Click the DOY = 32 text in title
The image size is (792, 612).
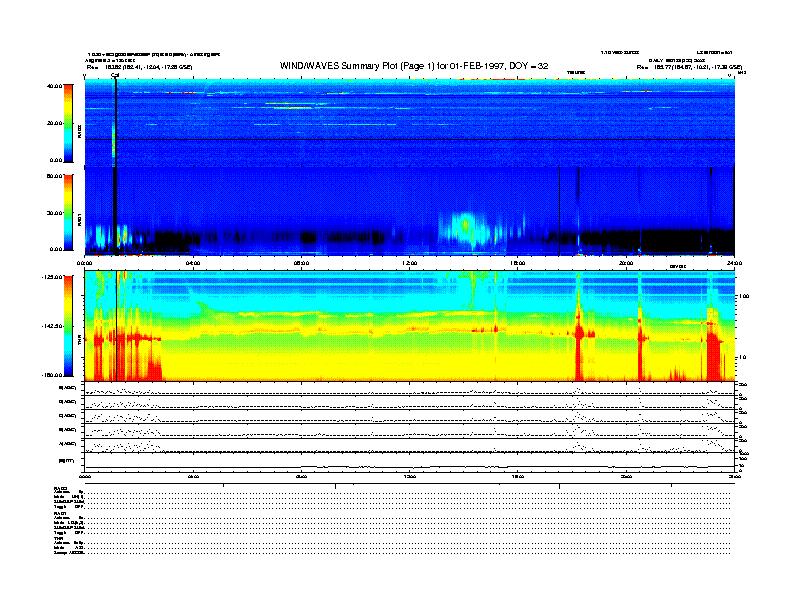click(x=528, y=66)
